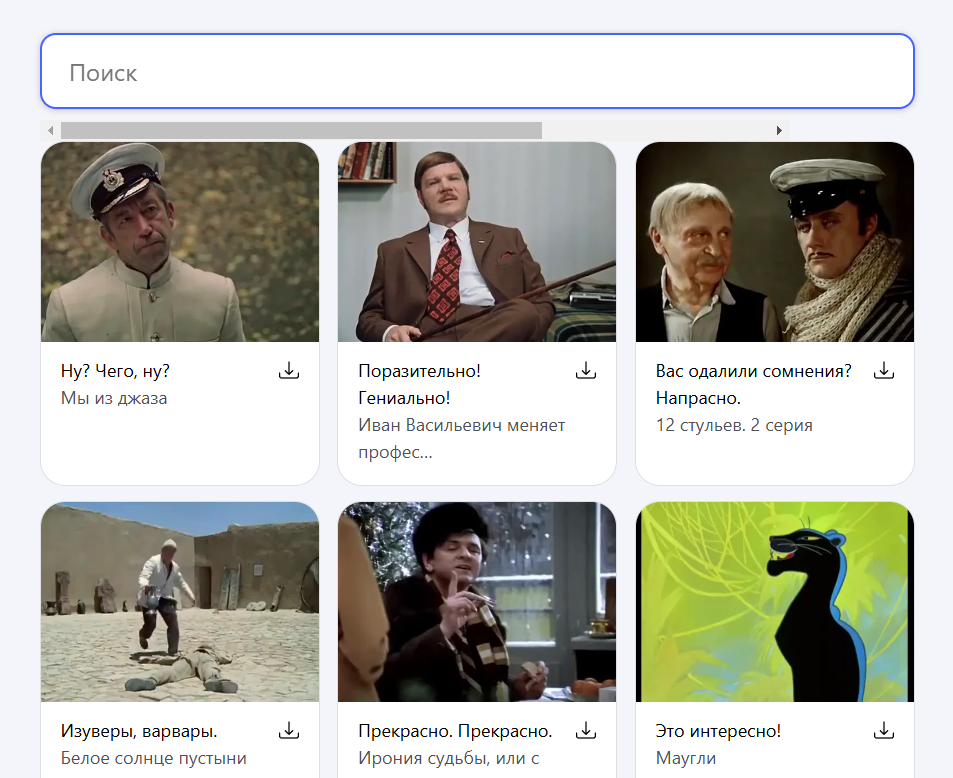Select the quote "Ну? Чего, ну?"

[x=115, y=371]
